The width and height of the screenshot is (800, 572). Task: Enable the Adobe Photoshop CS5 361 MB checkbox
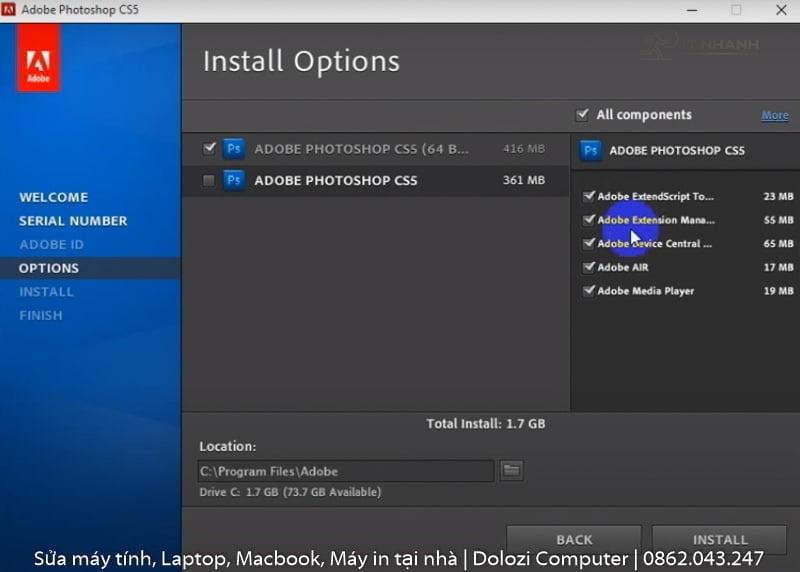(209, 181)
